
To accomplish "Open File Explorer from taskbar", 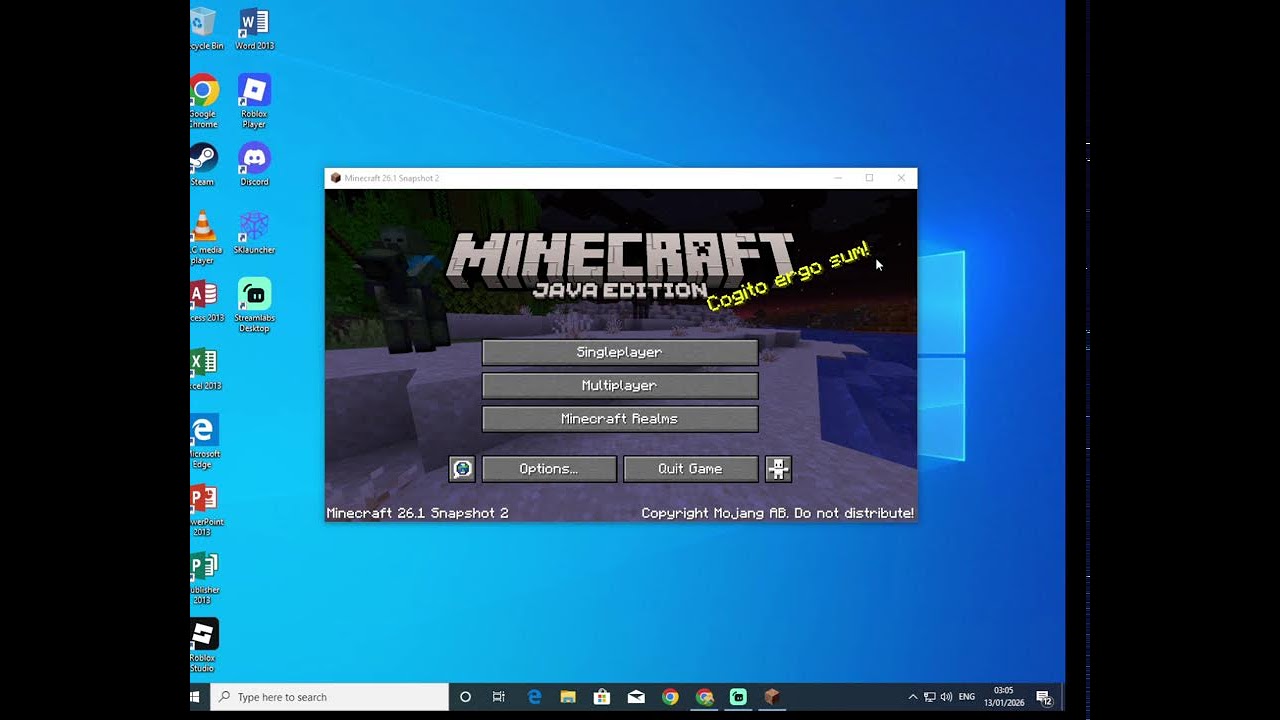I will pos(568,697).
